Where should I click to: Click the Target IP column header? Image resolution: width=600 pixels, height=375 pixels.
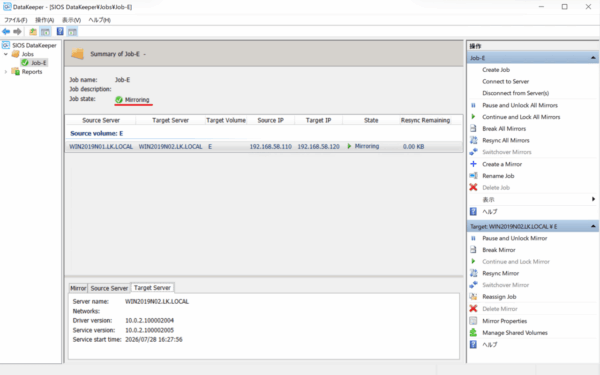(318, 120)
